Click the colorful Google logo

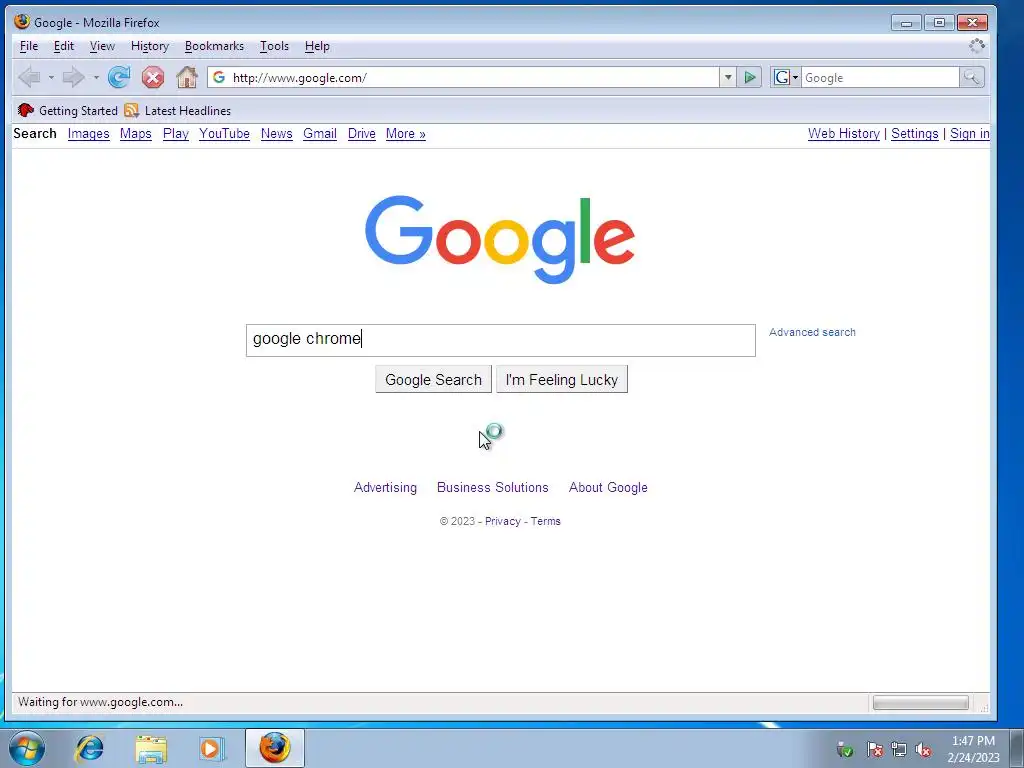(x=500, y=239)
